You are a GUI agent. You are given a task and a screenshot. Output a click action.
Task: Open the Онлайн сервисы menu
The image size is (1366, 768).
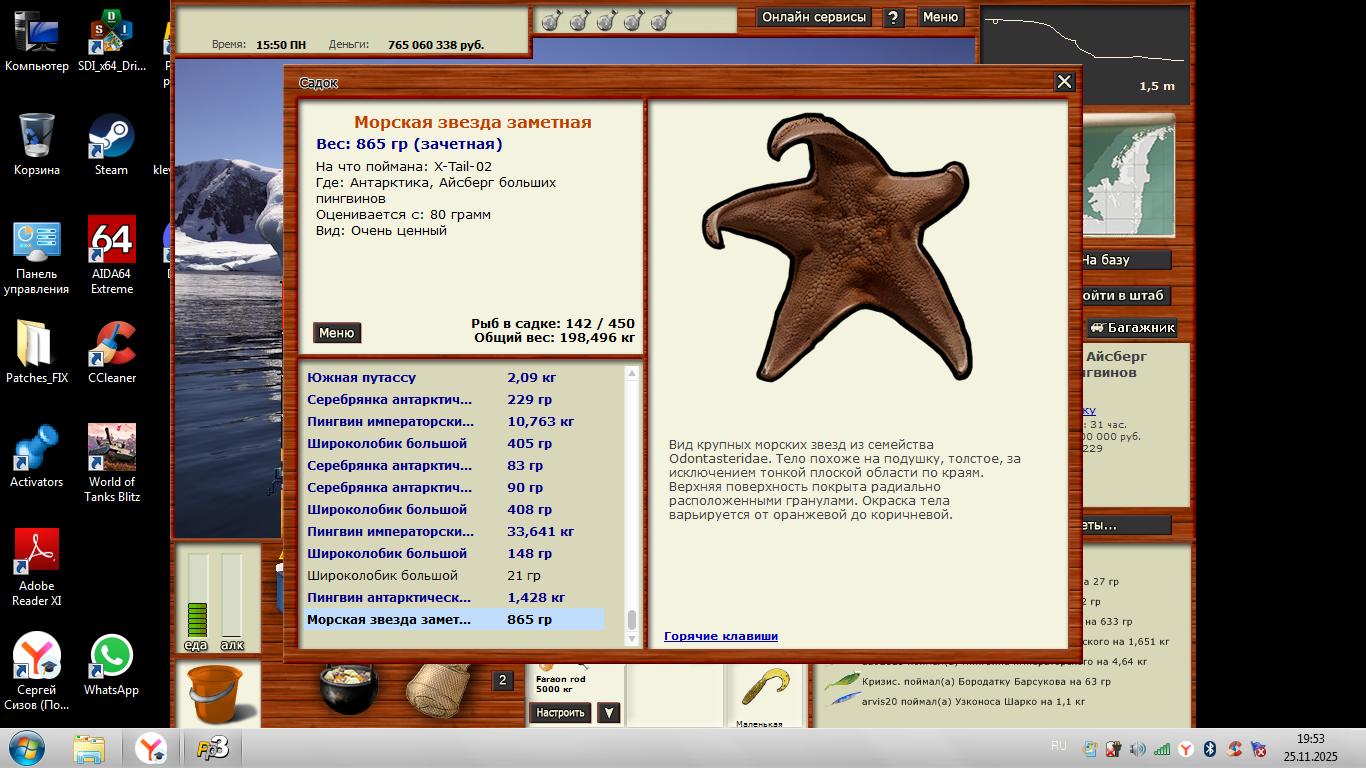point(815,17)
